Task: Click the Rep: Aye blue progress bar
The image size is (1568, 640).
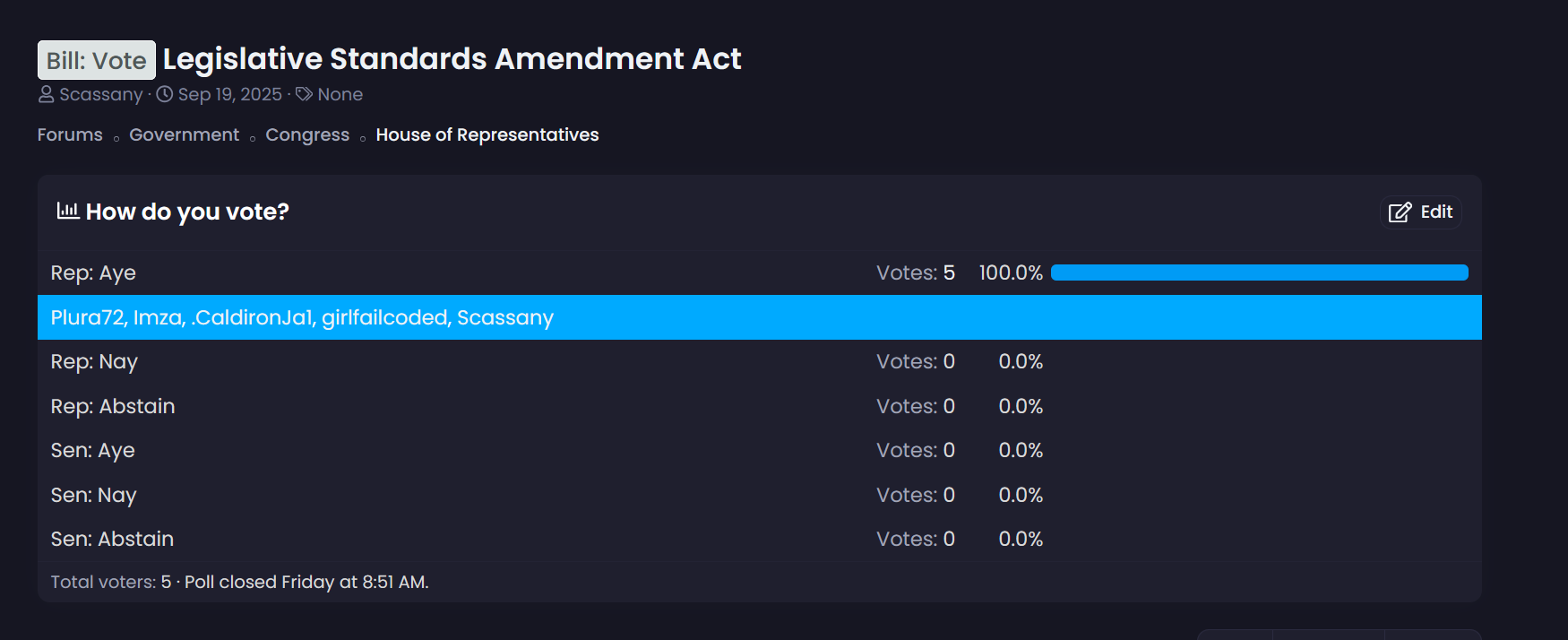Action: [x=1259, y=272]
